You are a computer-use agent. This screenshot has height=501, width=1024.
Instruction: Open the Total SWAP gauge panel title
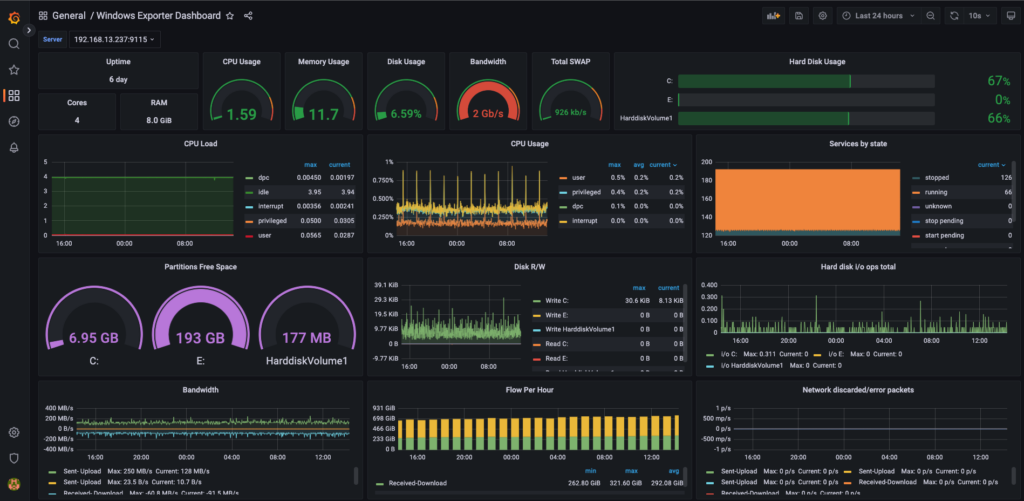(570, 62)
